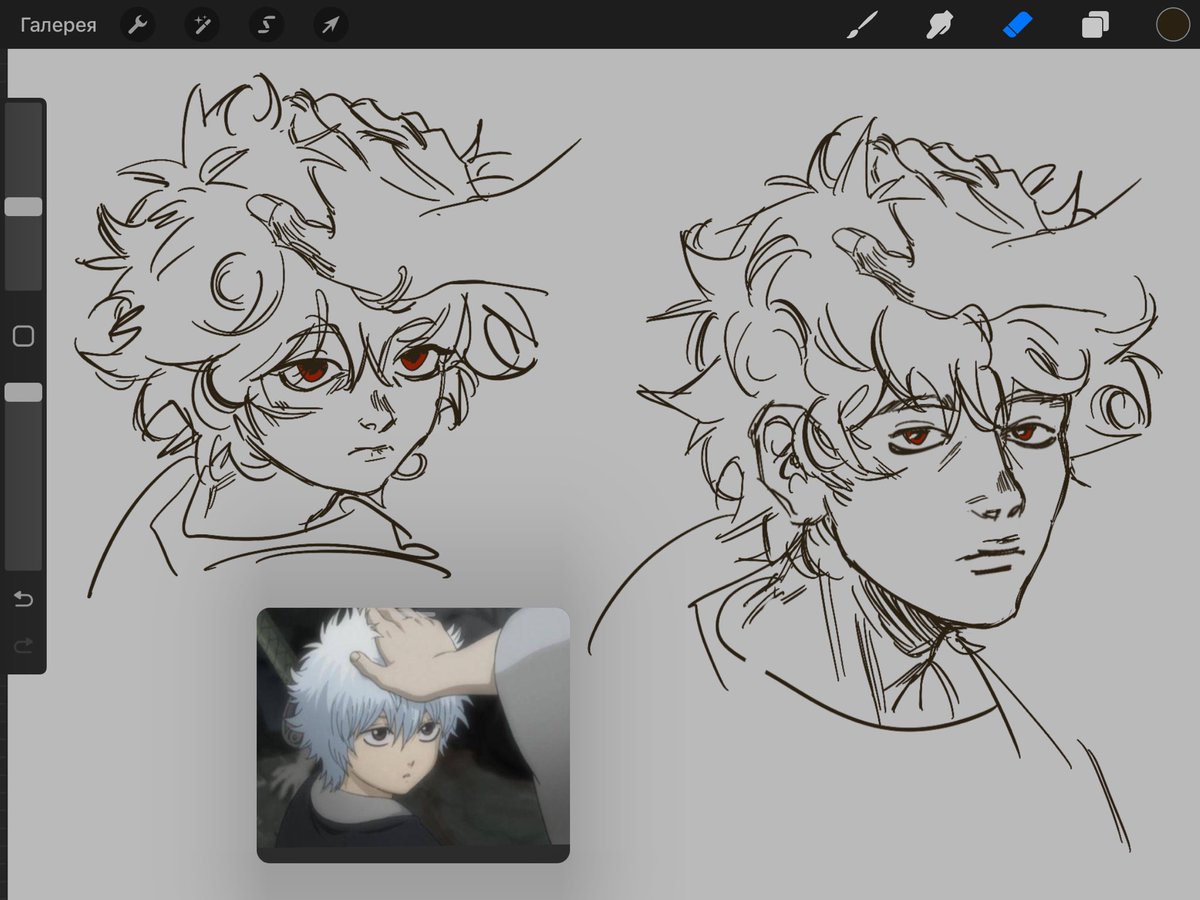
Task: Open the active color swatch
Action: [x=1172, y=25]
